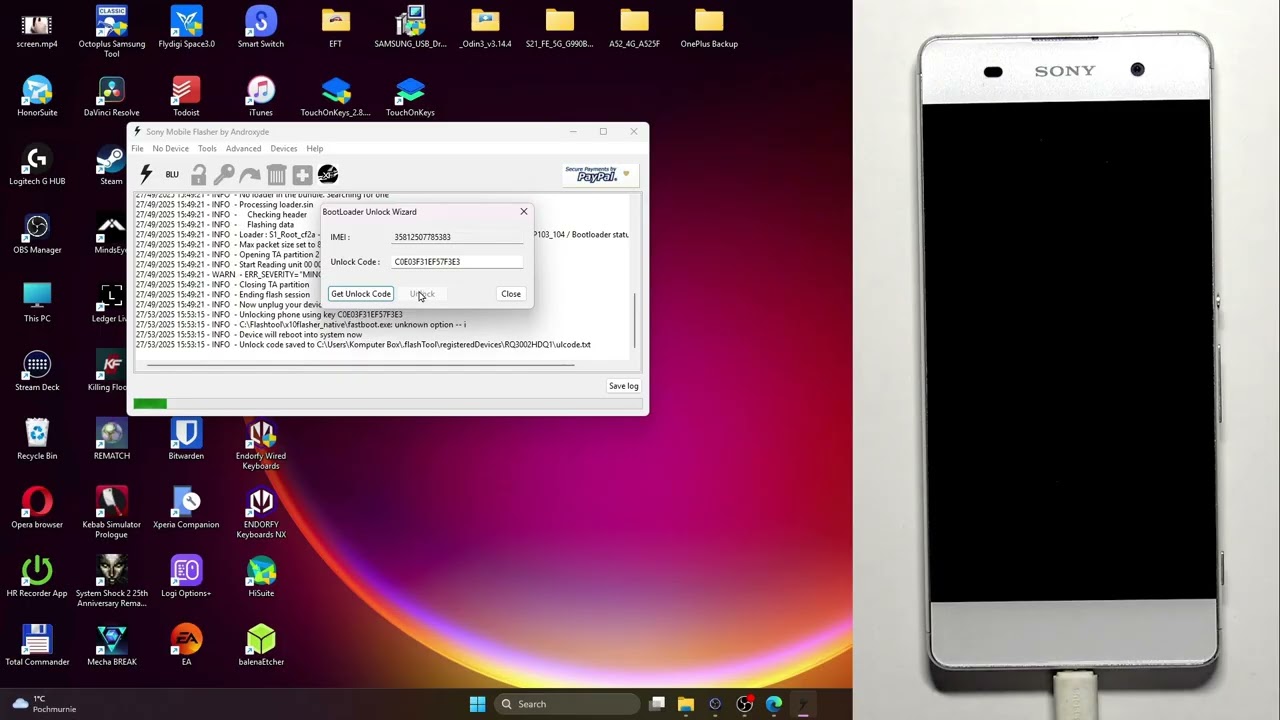
Task: Open the Devices menu
Action: 284,149
